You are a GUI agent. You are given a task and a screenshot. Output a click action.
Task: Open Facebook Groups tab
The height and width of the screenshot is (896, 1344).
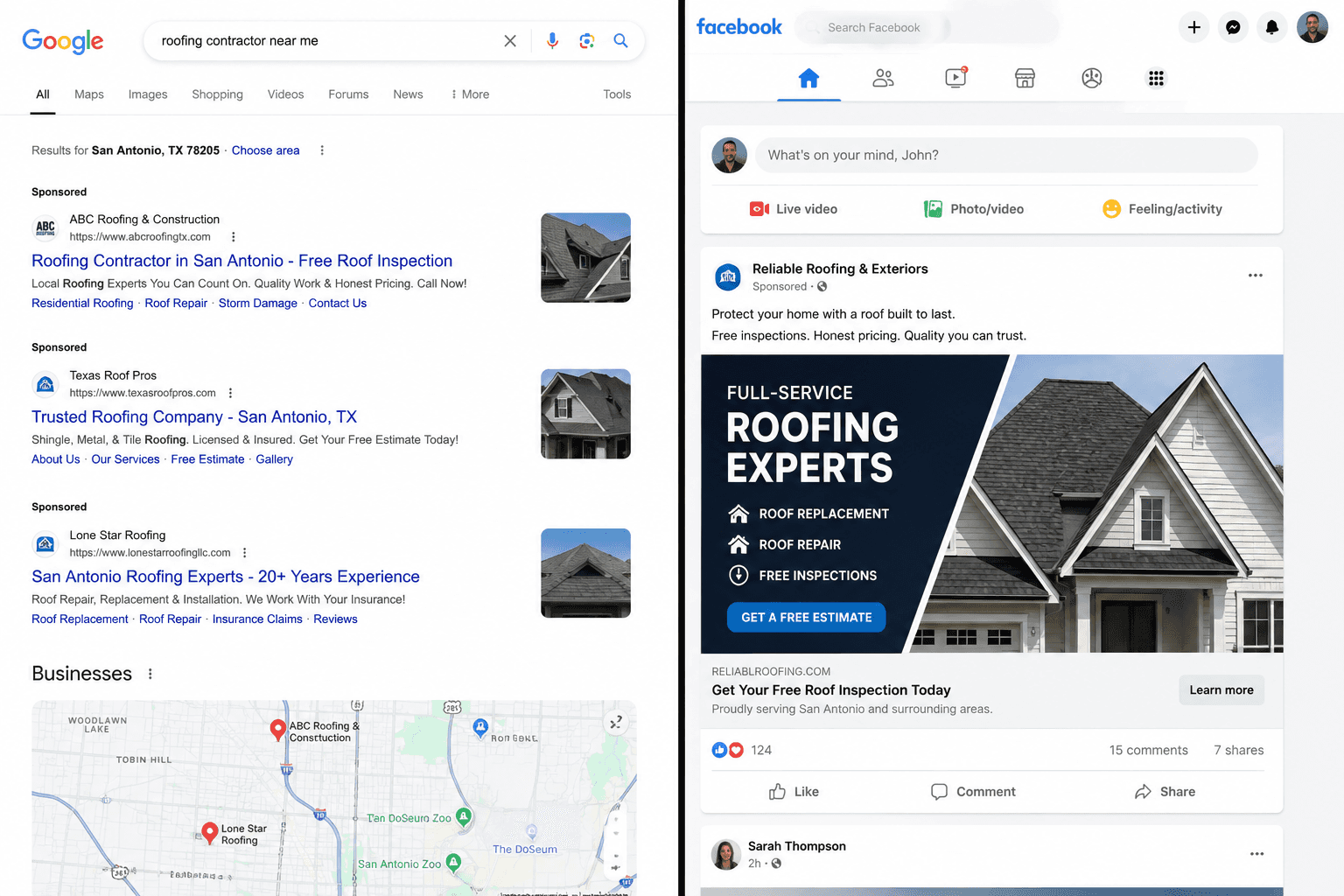tap(1091, 79)
